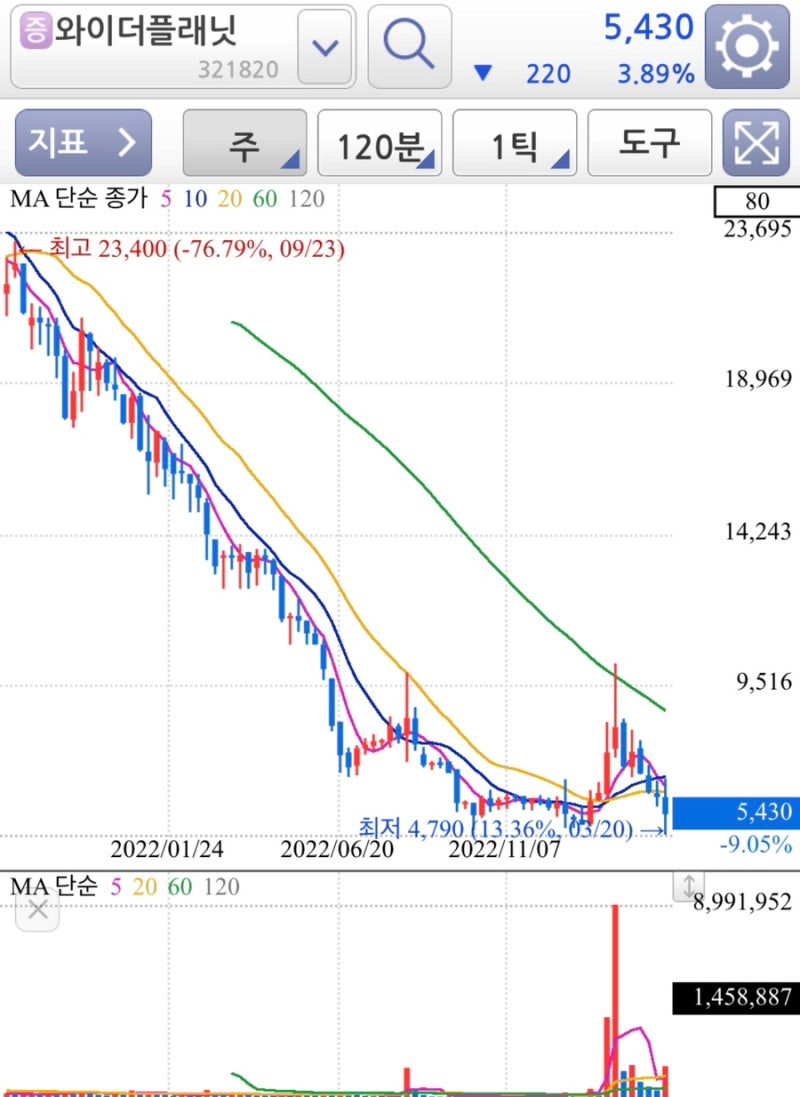
Task: Tap the 최고 23,400 high annotation
Action: coord(196,248)
